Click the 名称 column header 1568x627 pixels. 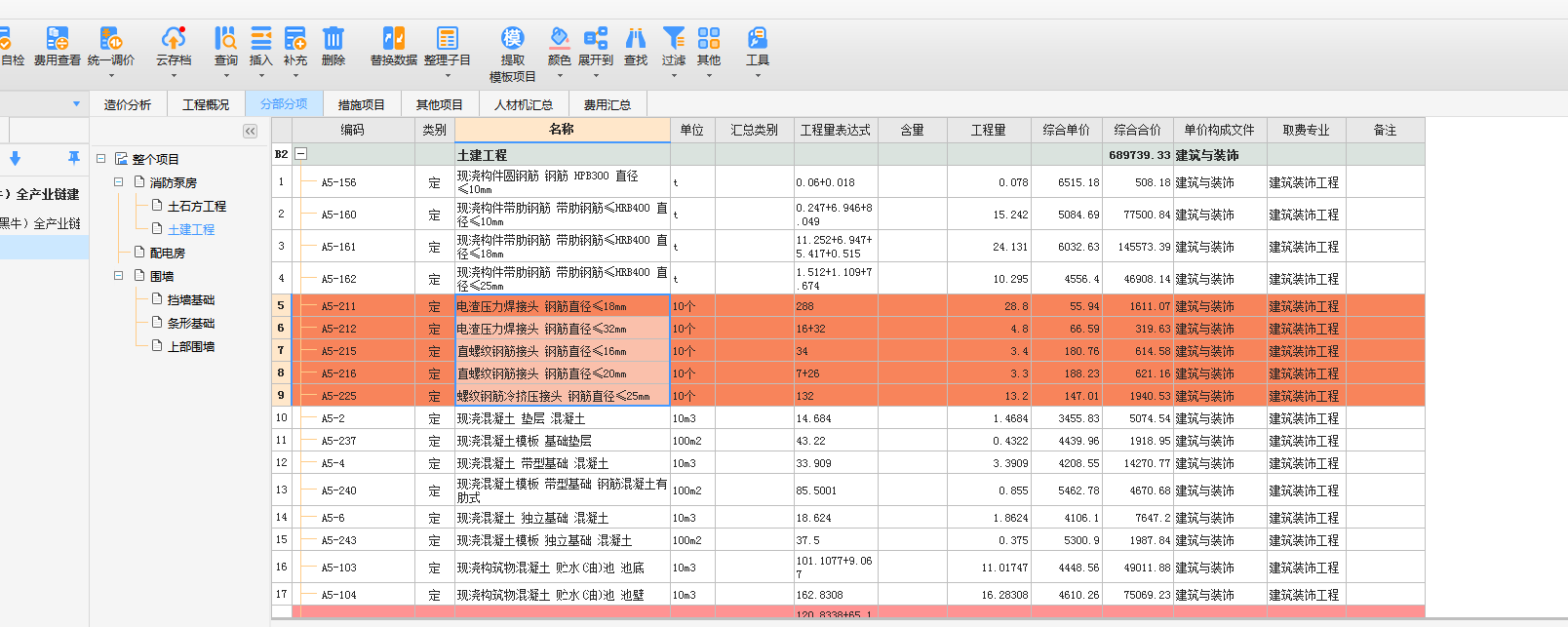click(x=563, y=130)
